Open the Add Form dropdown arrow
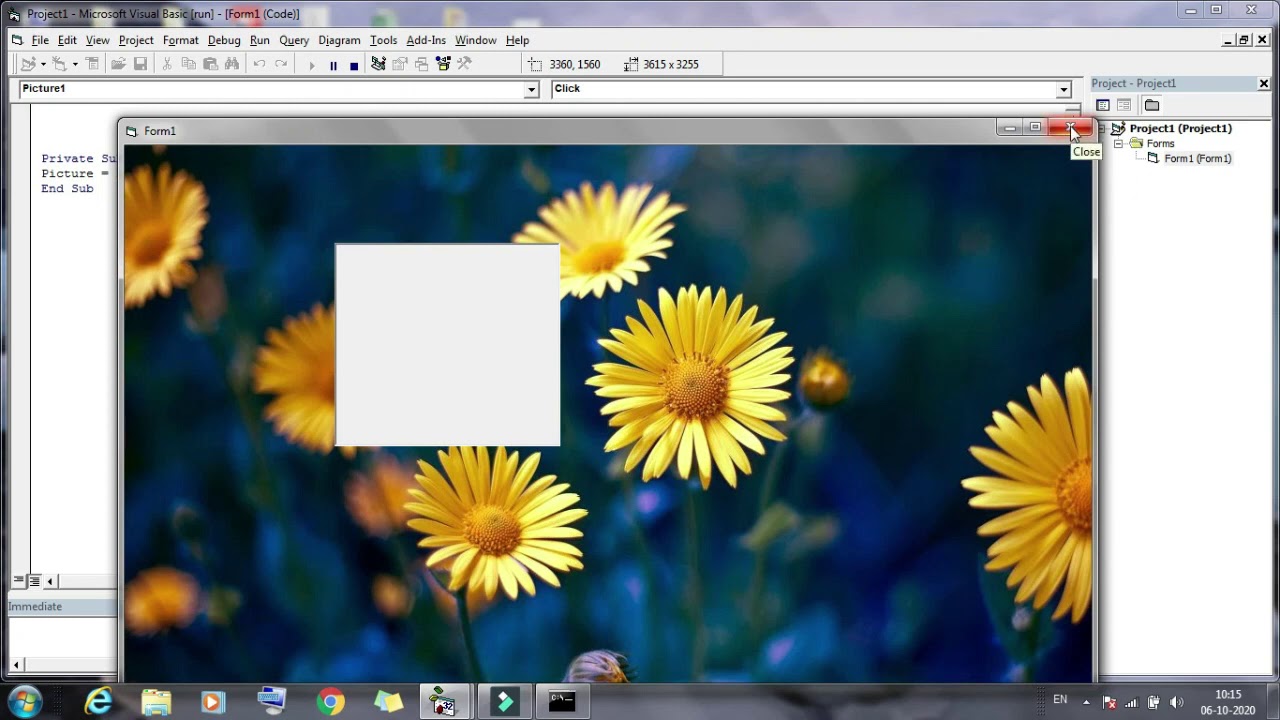This screenshot has width=1280, height=720. [x=75, y=64]
